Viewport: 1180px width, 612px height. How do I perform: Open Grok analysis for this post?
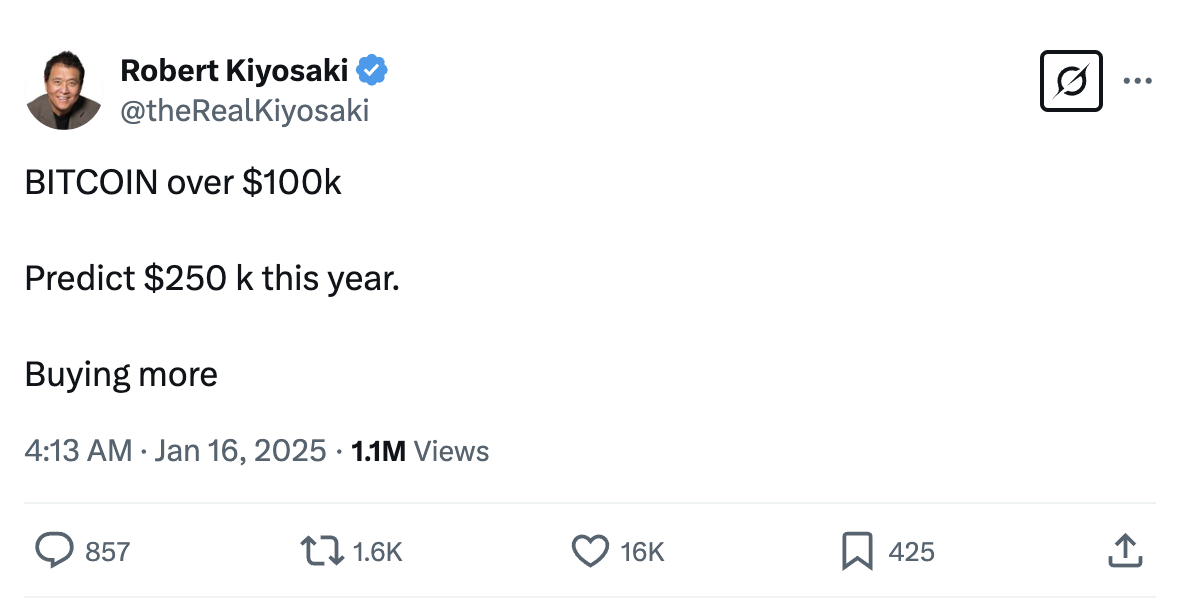coord(1071,80)
